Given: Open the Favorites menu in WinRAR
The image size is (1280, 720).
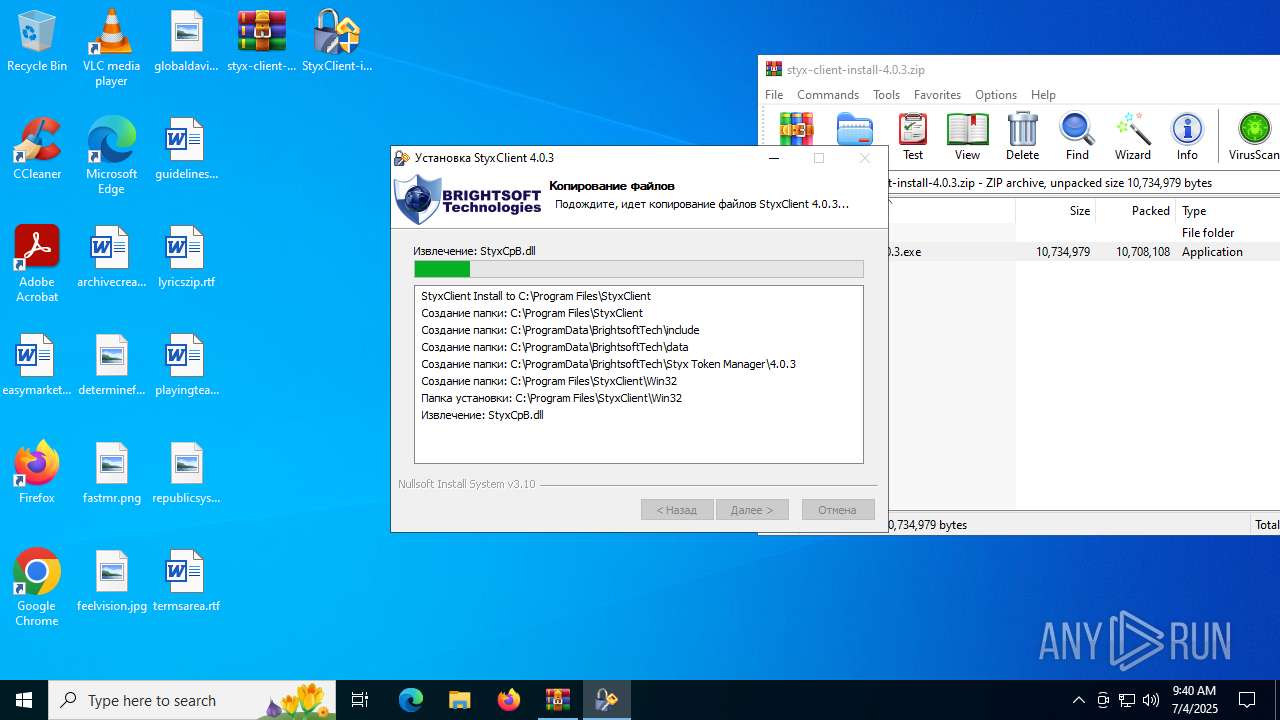Looking at the screenshot, I should (x=937, y=95).
